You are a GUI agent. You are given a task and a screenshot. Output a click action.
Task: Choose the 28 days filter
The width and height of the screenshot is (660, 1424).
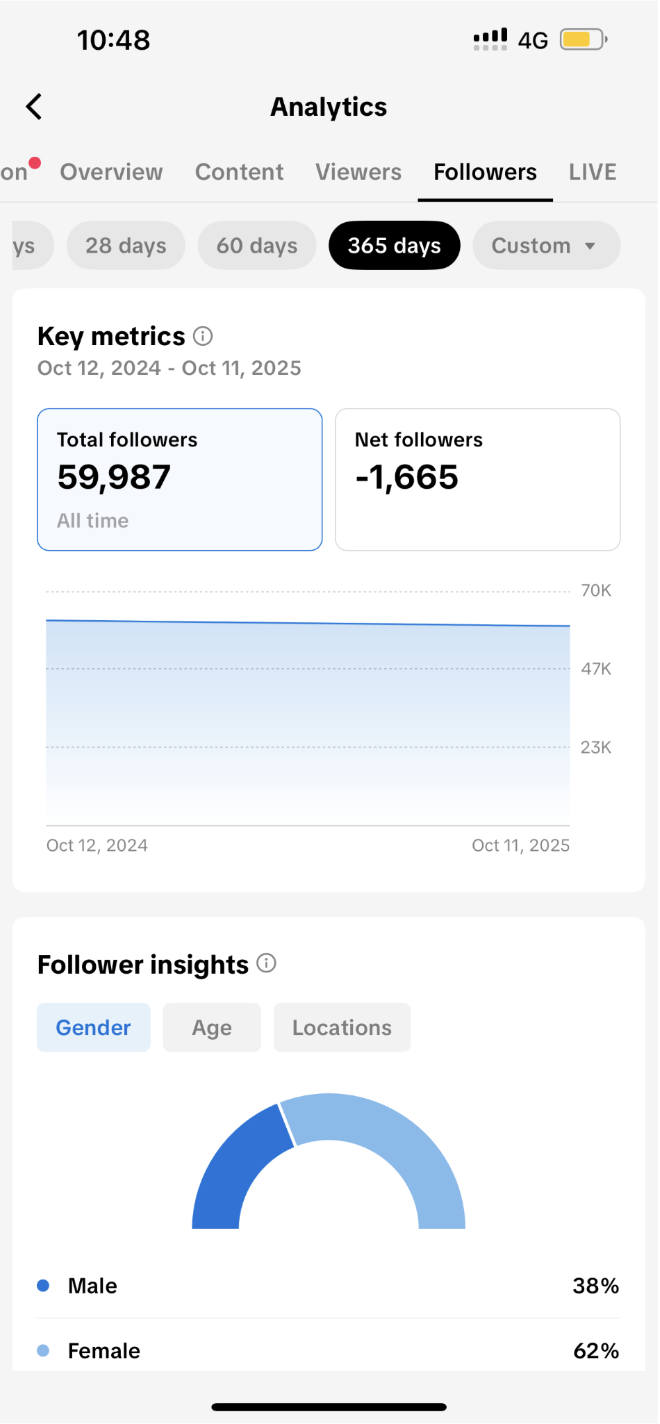[126, 246]
